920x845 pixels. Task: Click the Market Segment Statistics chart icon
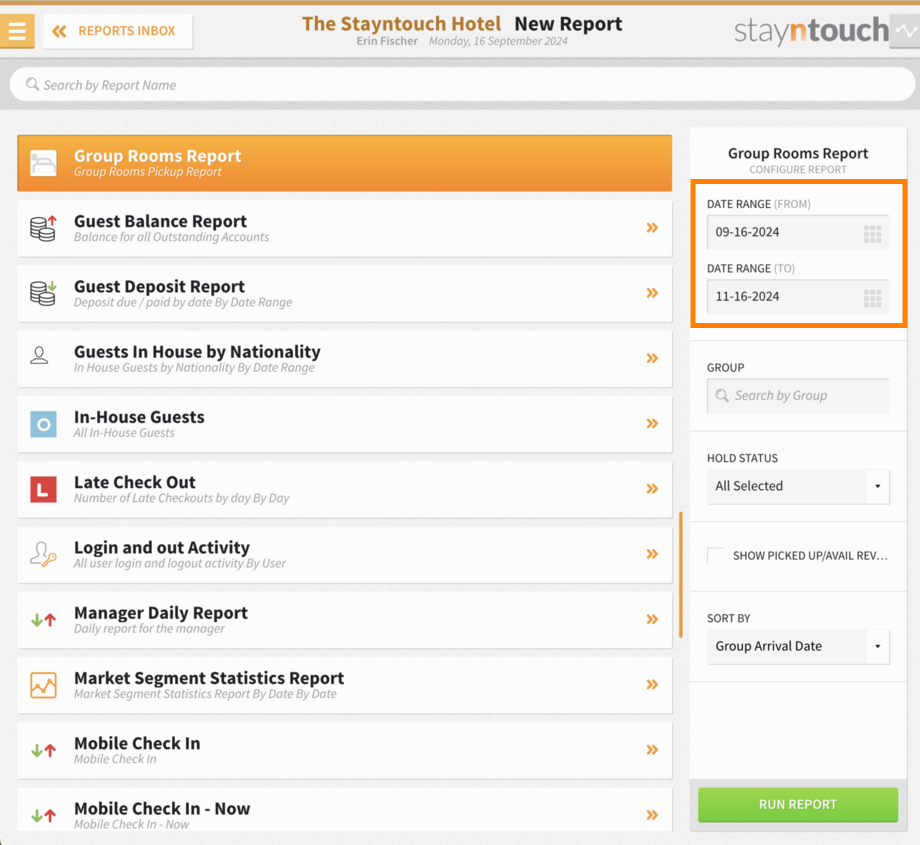point(43,685)
